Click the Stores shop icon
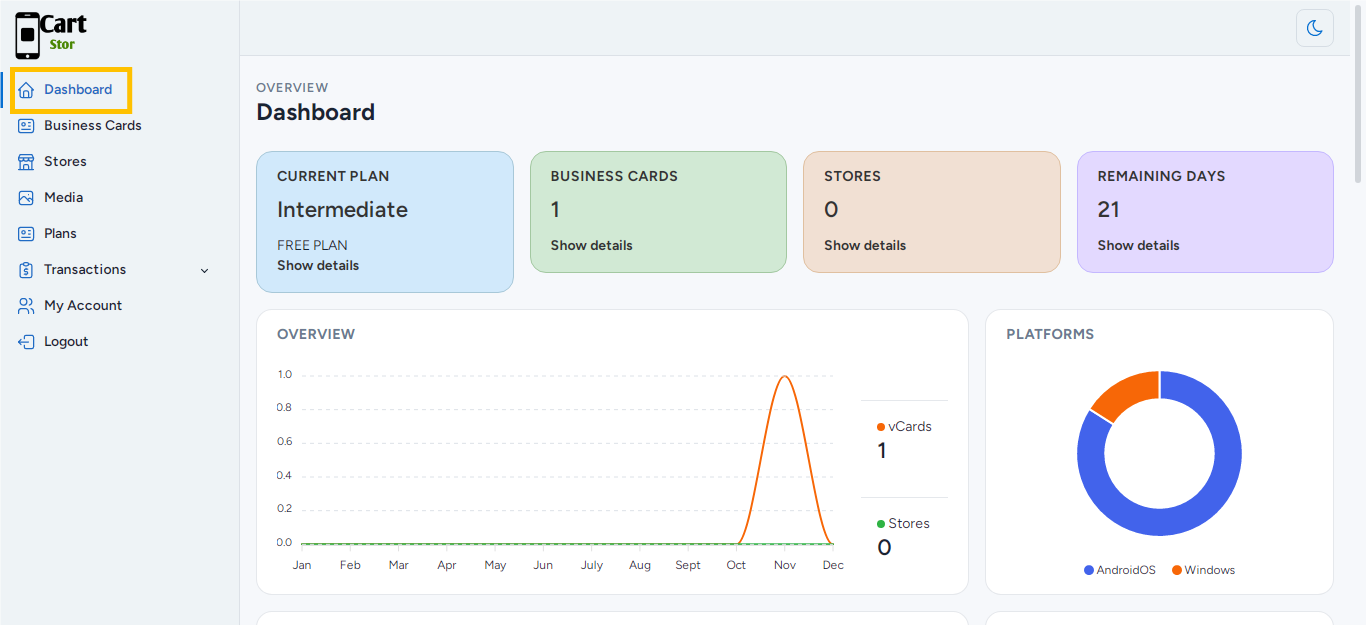1366x625 pixels. 26,162
